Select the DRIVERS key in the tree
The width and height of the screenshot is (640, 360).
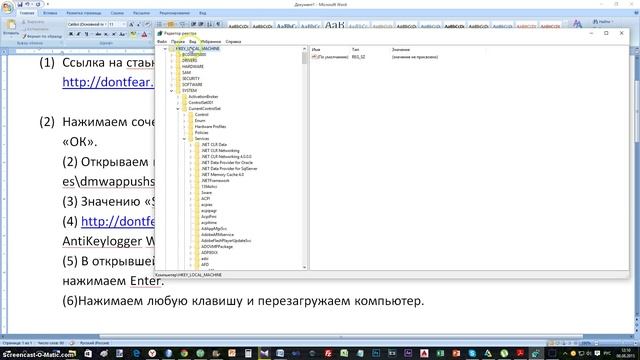(189, 60)
